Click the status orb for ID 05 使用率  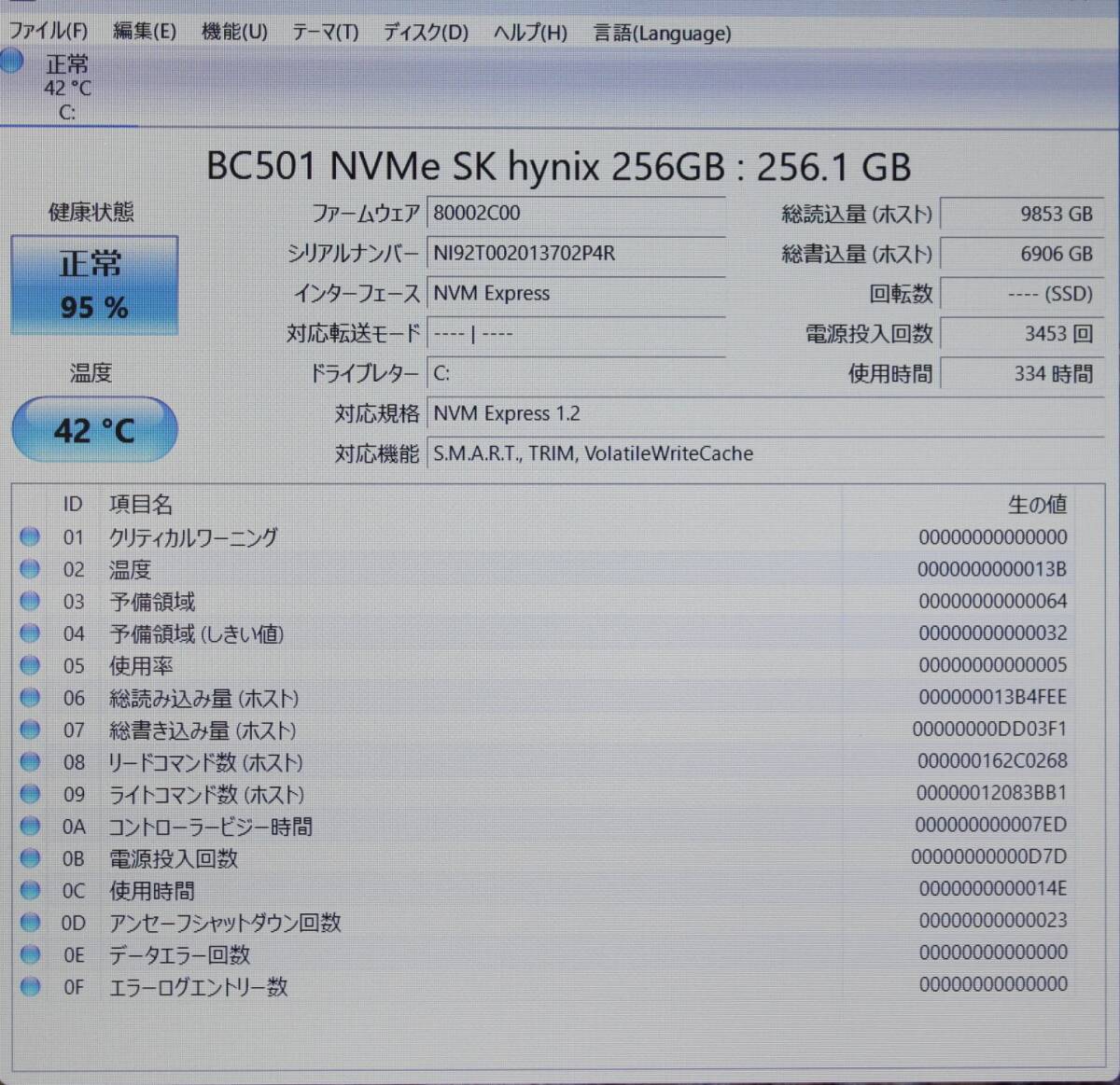[x=30, y=665]
